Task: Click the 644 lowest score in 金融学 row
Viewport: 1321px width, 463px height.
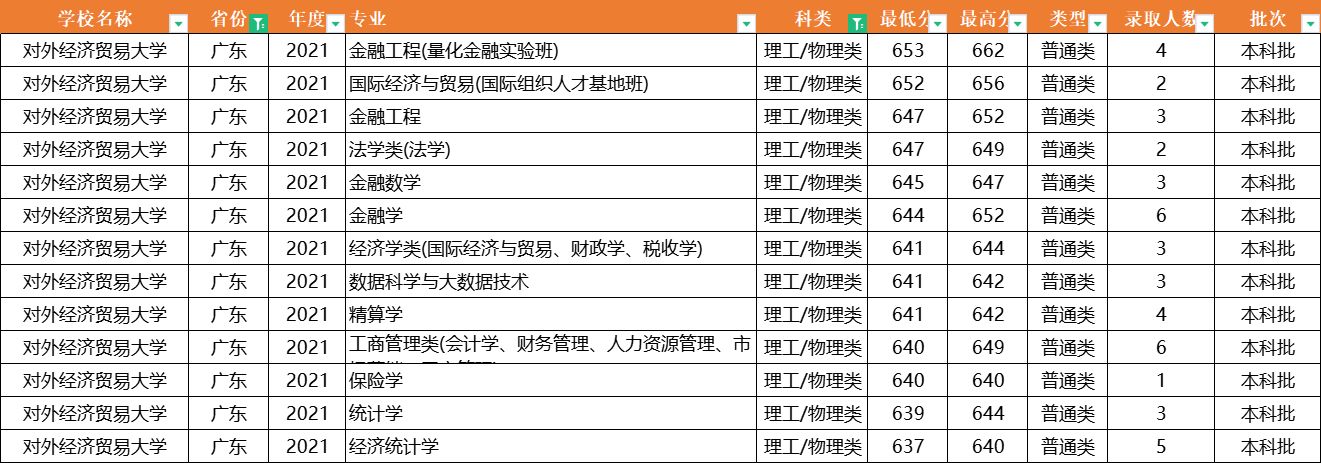Action: tap(907, 216)
